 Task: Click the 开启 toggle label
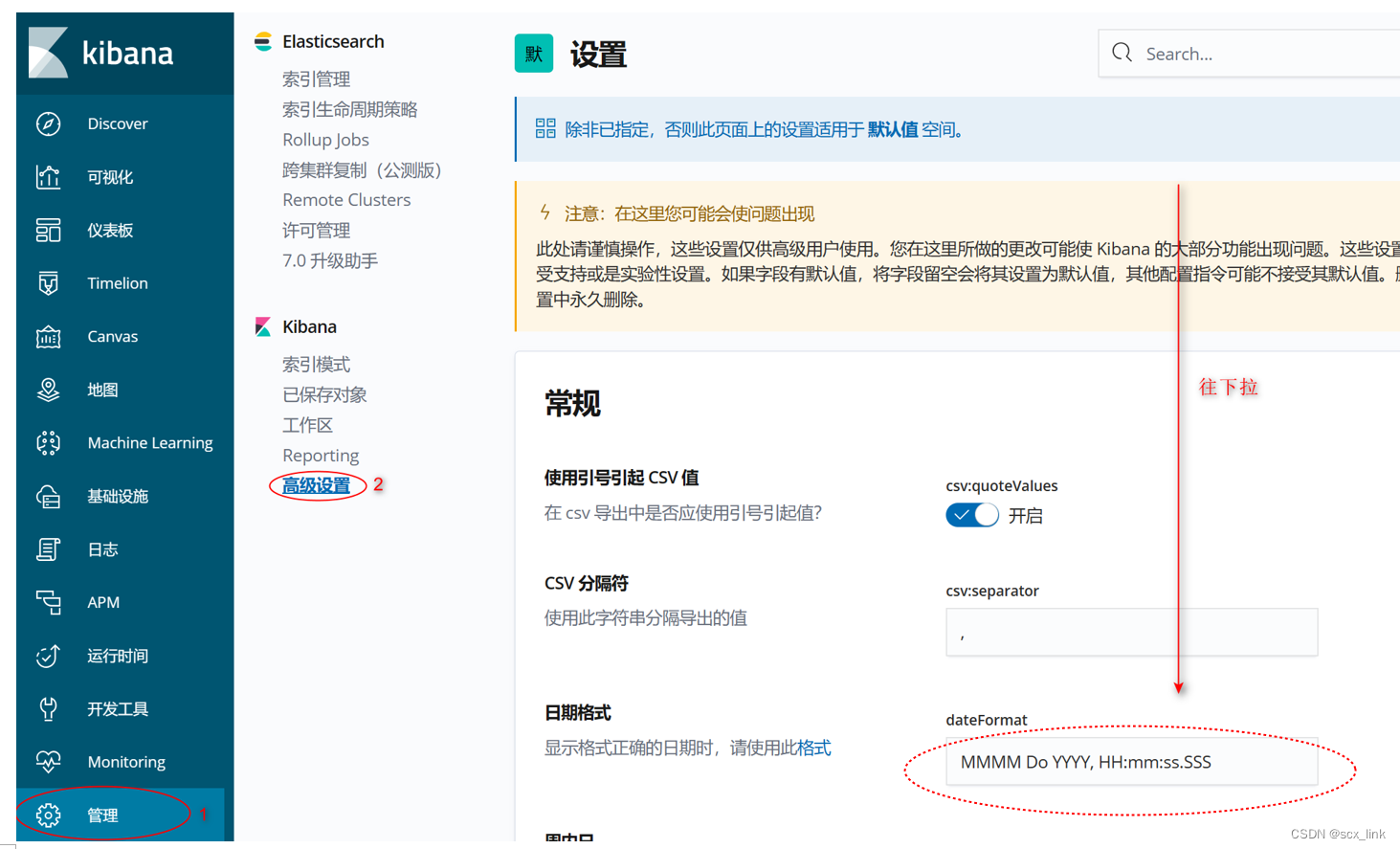(x=1026, y=516)
